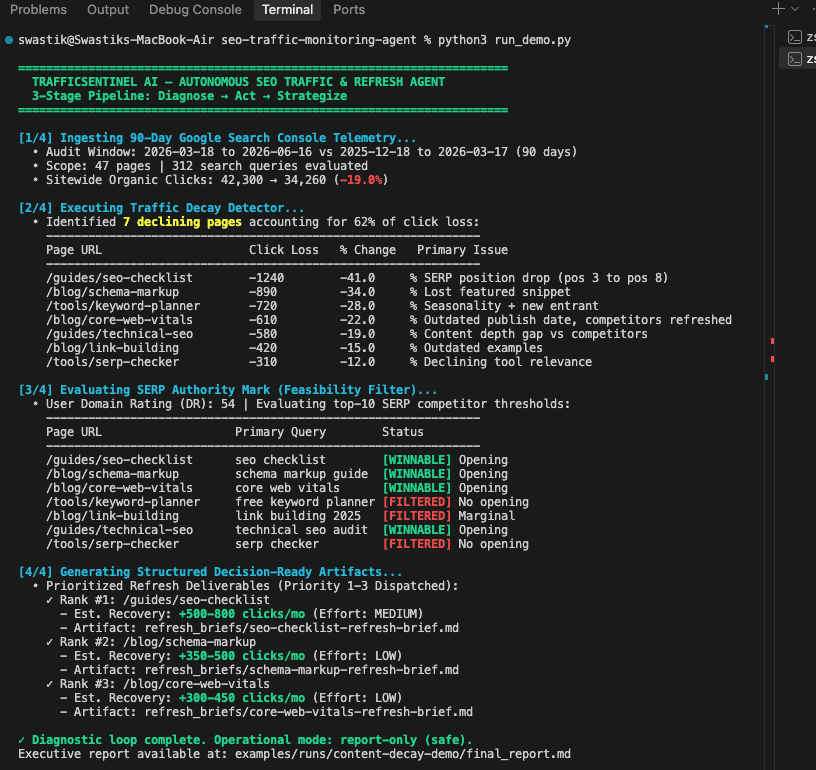
Task: Click the 'Marginal' status text
Action: [x=487, y=516]
